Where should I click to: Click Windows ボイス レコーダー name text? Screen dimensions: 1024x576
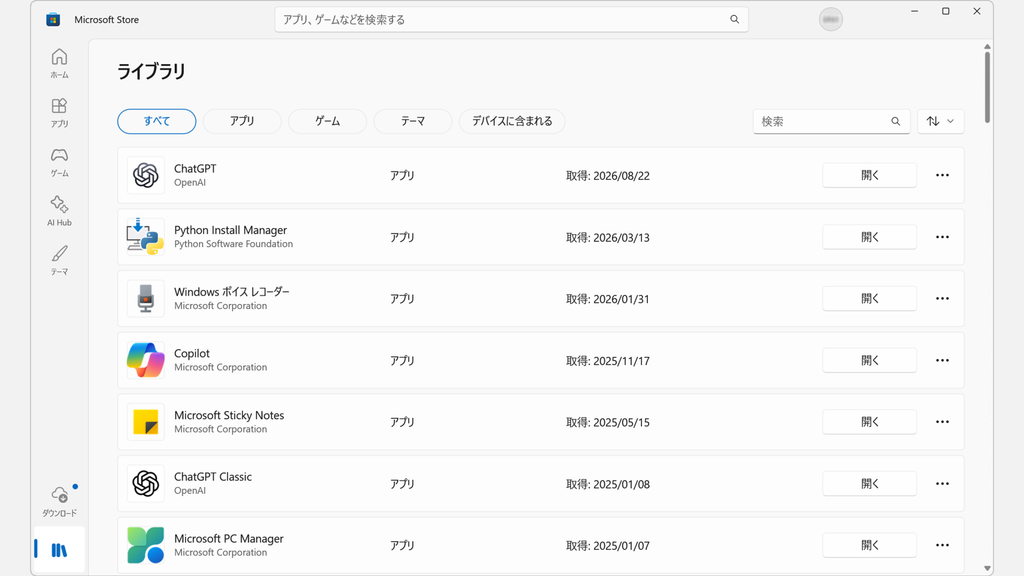click(x=232, y=292)
